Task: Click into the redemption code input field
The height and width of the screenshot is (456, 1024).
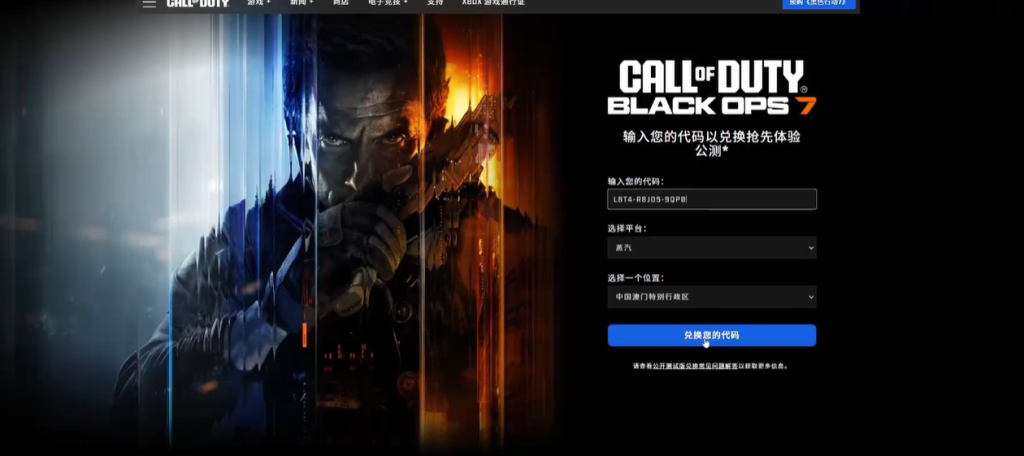Action: pos(711,199)
